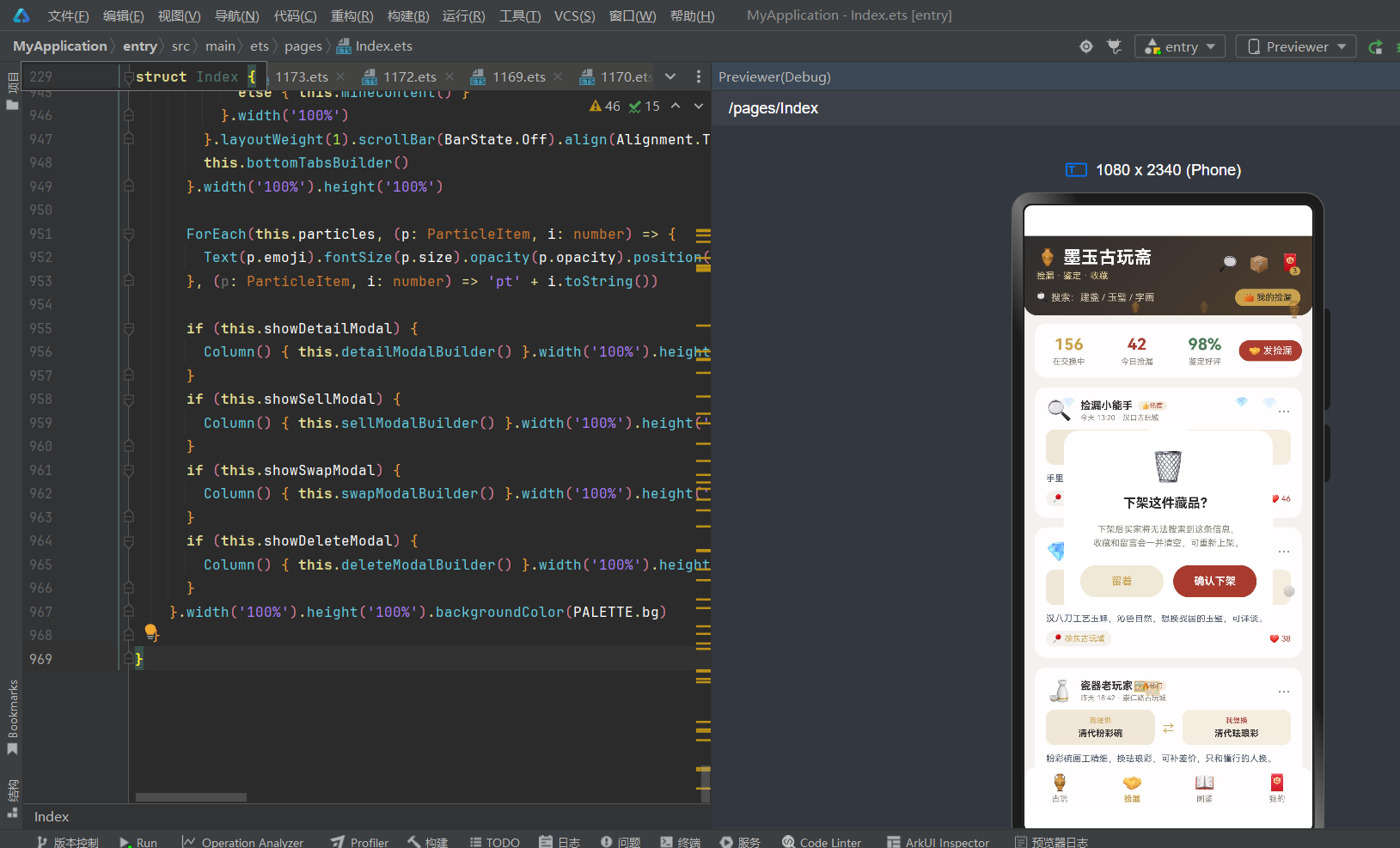Screen dimensions: 1400x848
Task: Go to next highlighted problem arrow
Action: (x=699, y=106)
